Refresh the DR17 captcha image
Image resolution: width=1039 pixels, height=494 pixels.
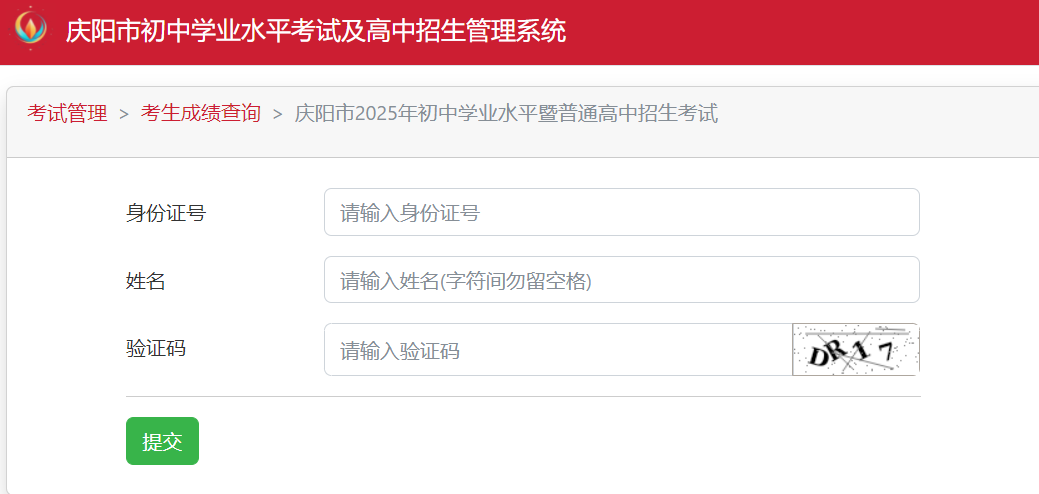tap(855, 350)
